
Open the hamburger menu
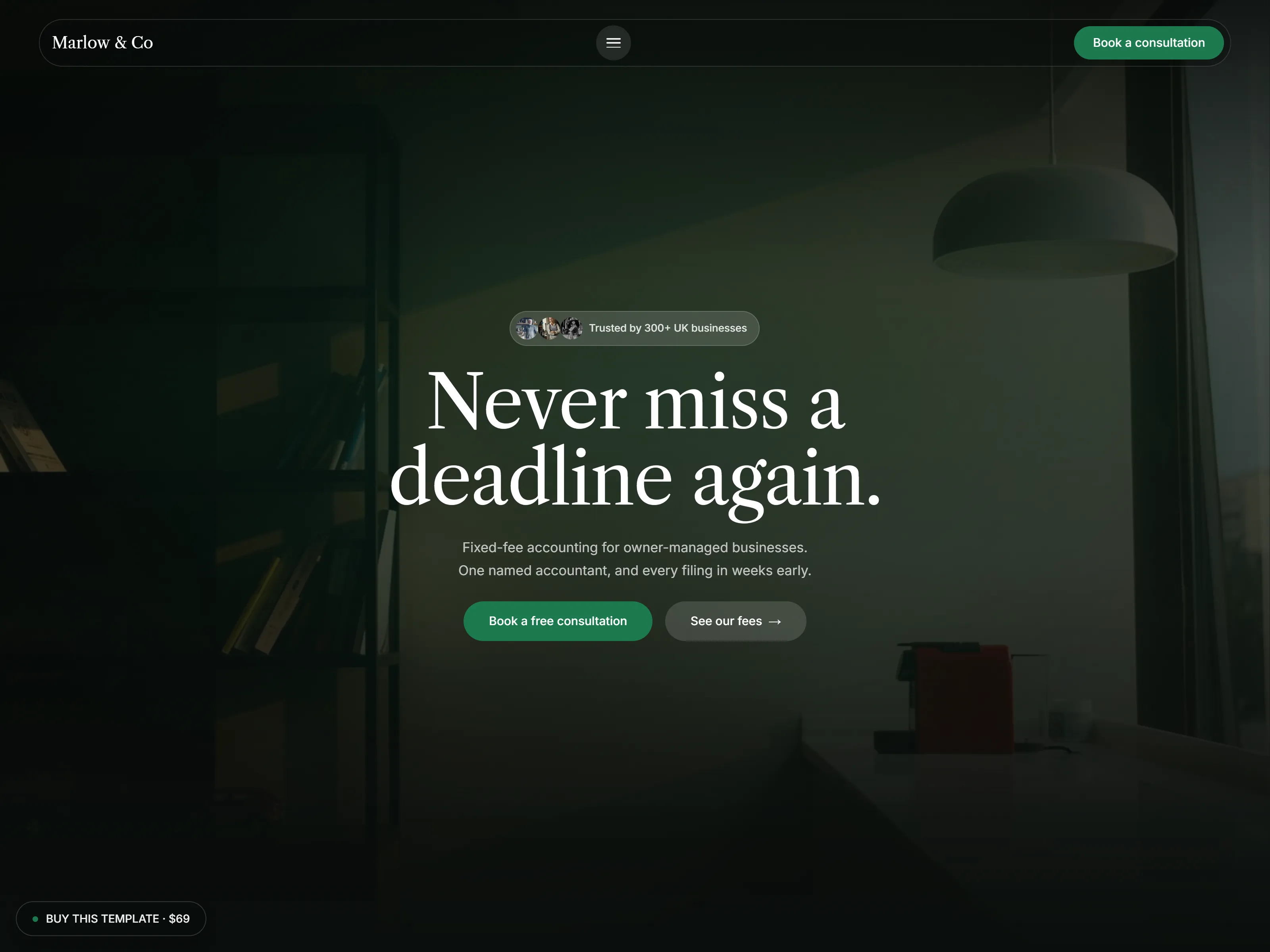[x=613, y=42]
